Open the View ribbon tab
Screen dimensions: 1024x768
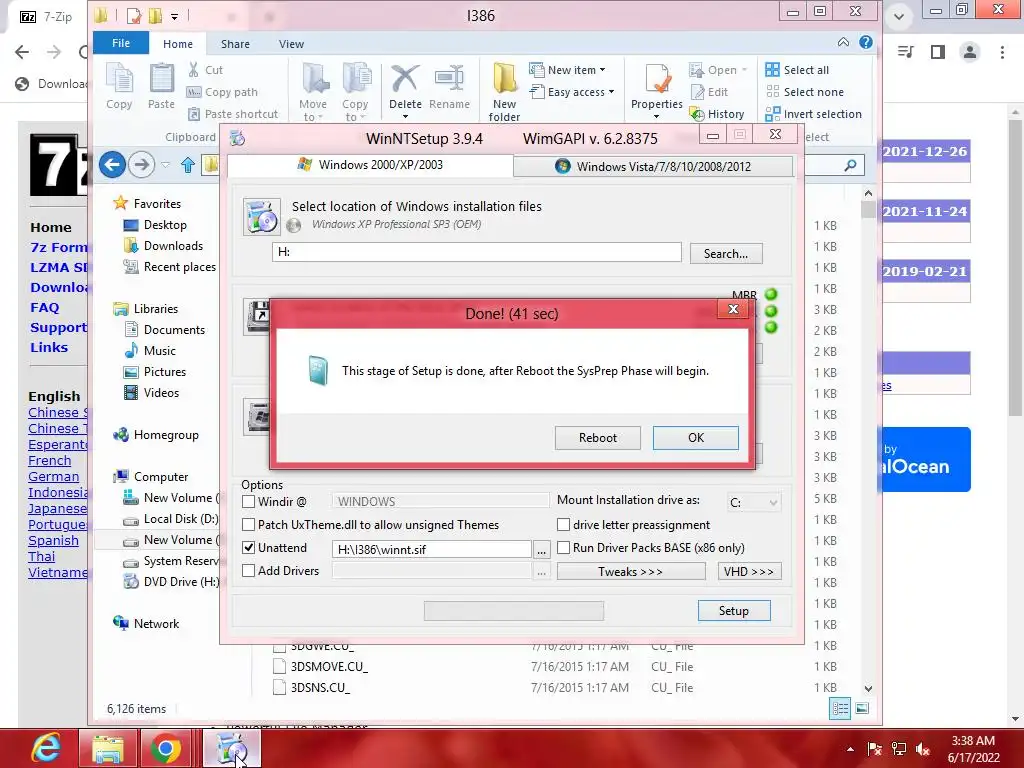(291, 44)
